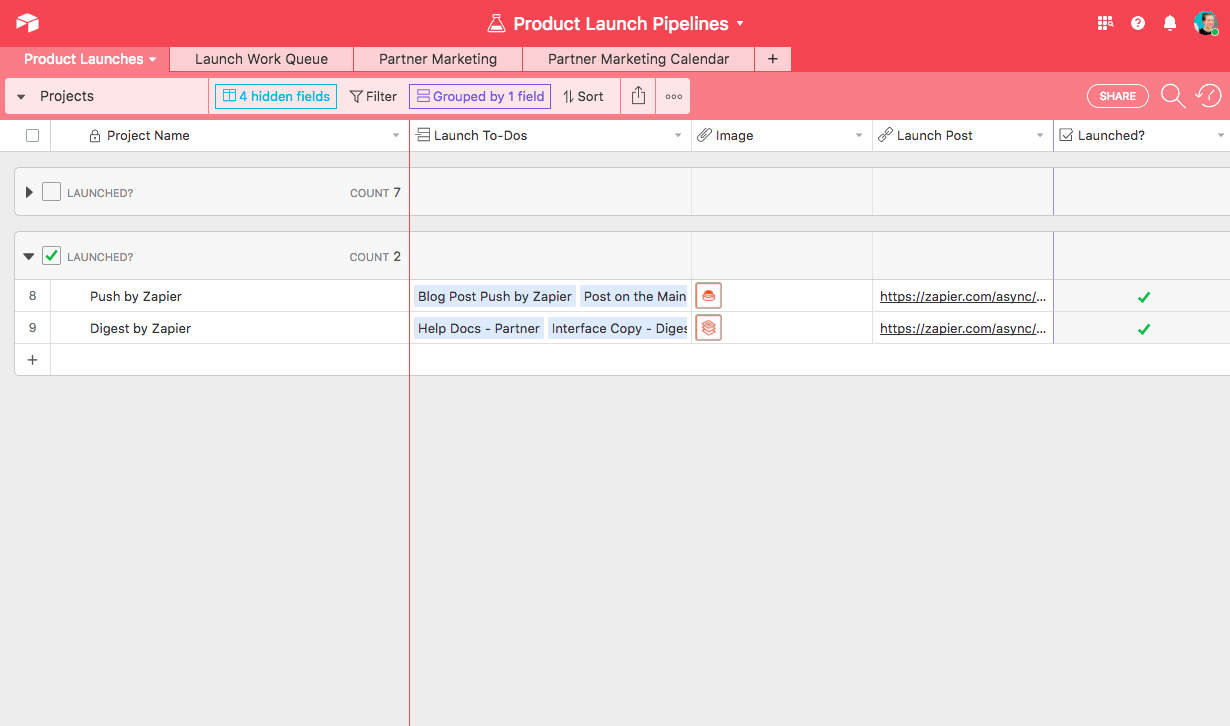Open the Push by Zapier launch post link
This screenshot has height=726, width=1230.
click(963, 296)
